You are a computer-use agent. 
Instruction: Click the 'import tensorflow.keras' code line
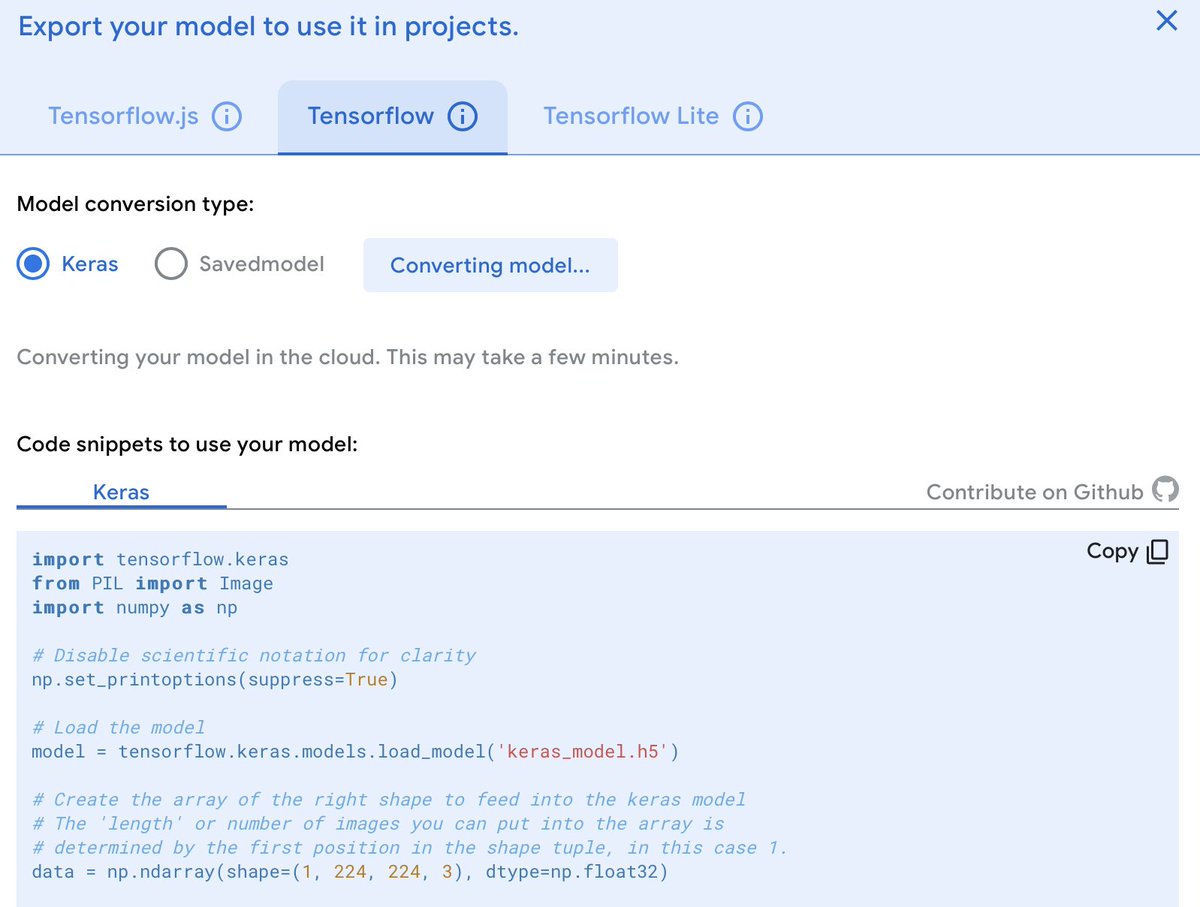coord(160,559)
